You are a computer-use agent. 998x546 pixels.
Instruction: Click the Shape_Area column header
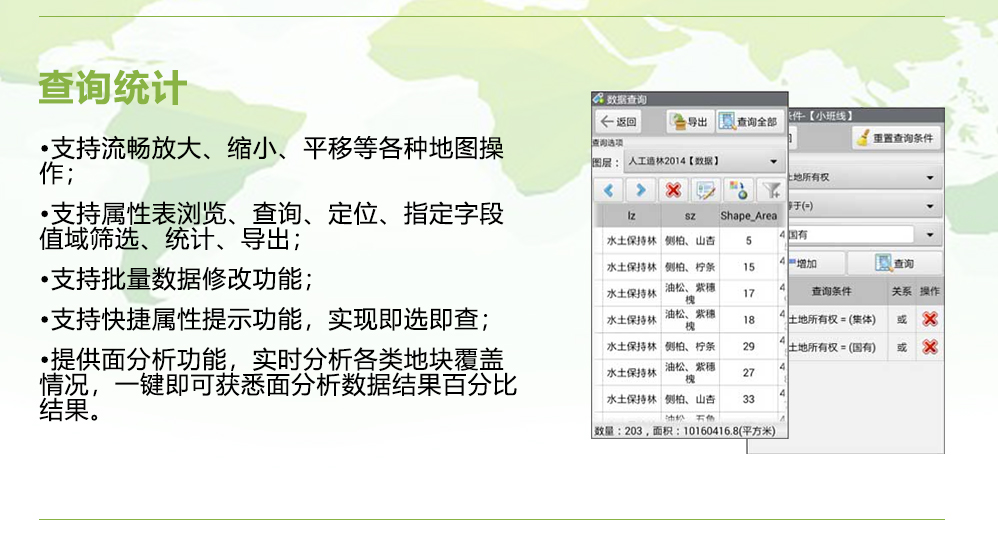(x=748, y=215)
